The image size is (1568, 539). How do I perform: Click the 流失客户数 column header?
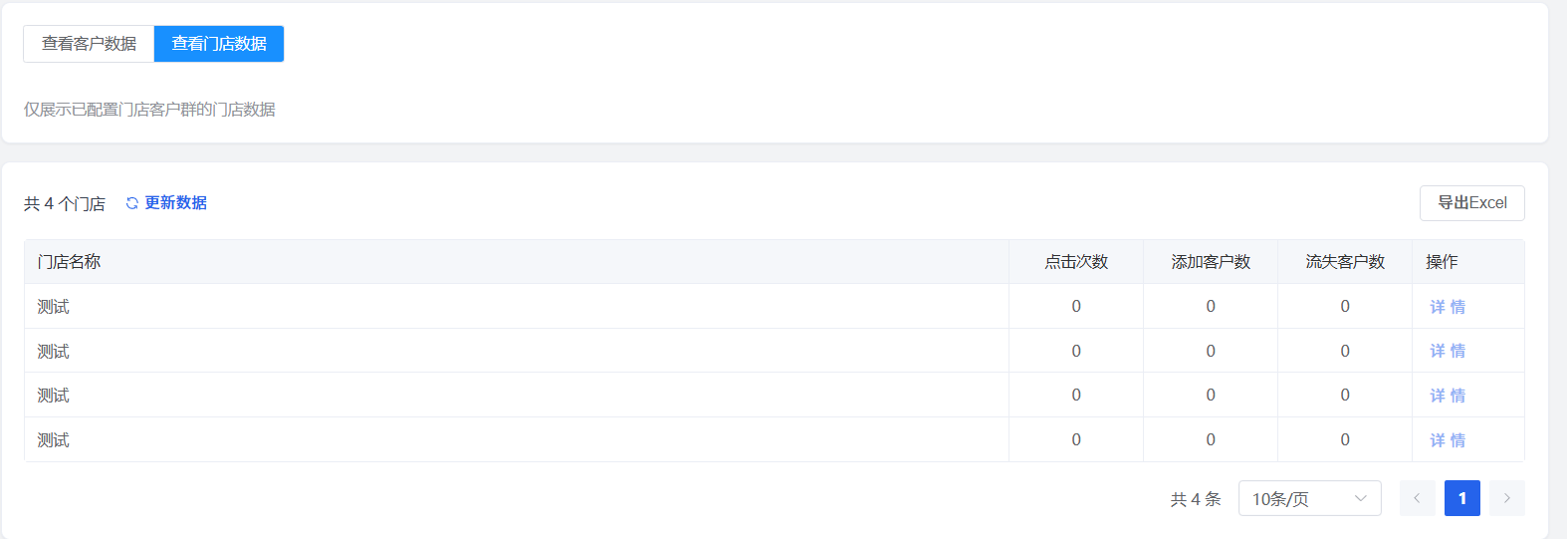point(1345,262)
